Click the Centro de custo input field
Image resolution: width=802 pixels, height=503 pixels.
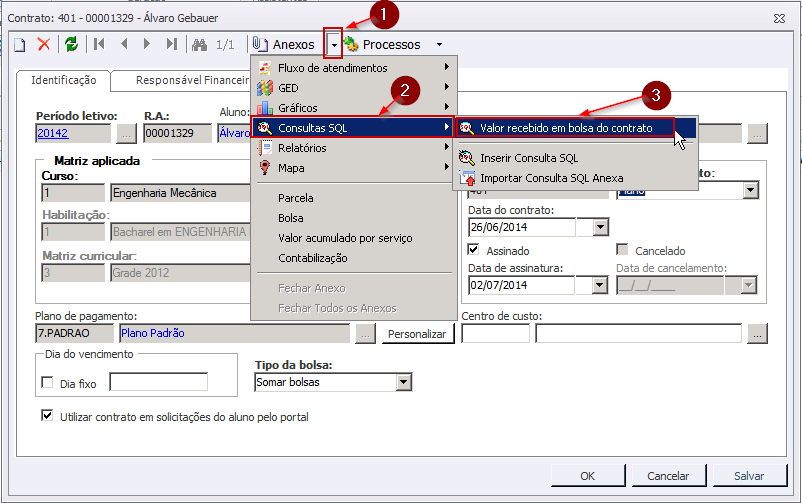click(x=496, y=334)
